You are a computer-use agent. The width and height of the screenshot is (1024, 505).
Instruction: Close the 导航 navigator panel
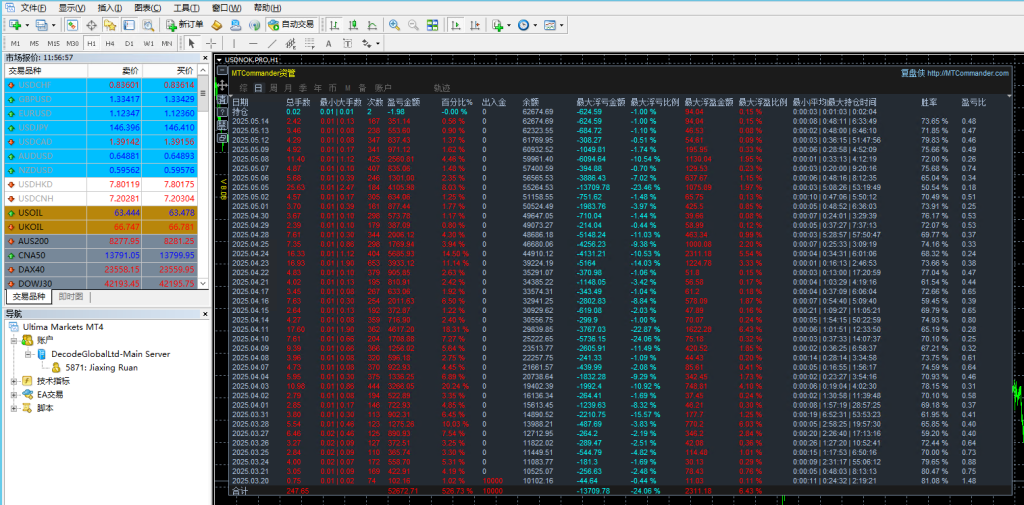tap(204, 314)
